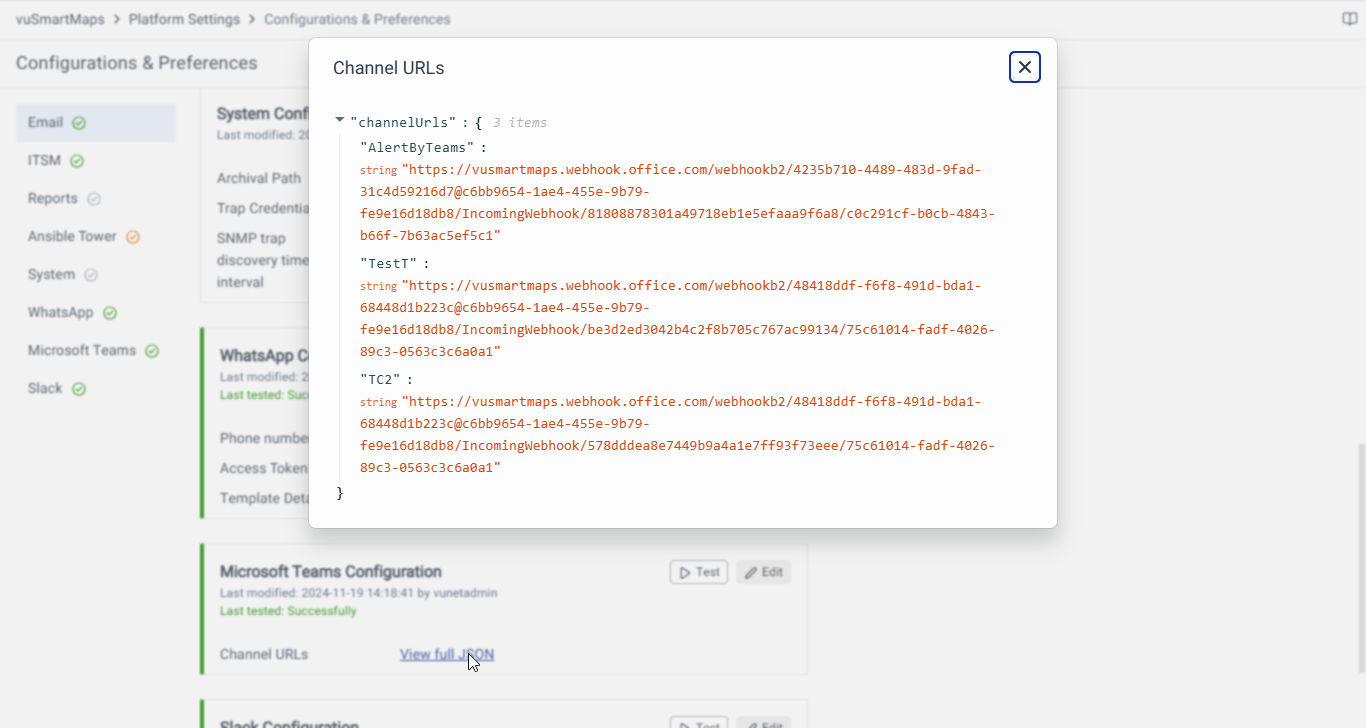This screenshot has height=728, width=1366.
Task: Select Ansible Tower in sidebar
Action: [x=72, y=236]
